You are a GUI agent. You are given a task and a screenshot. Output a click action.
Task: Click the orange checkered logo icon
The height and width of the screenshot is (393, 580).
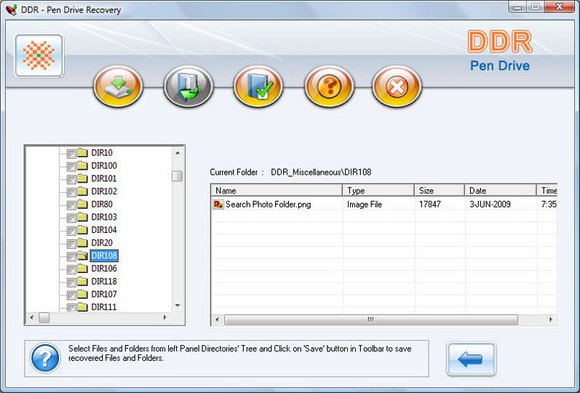pos(39,56)
